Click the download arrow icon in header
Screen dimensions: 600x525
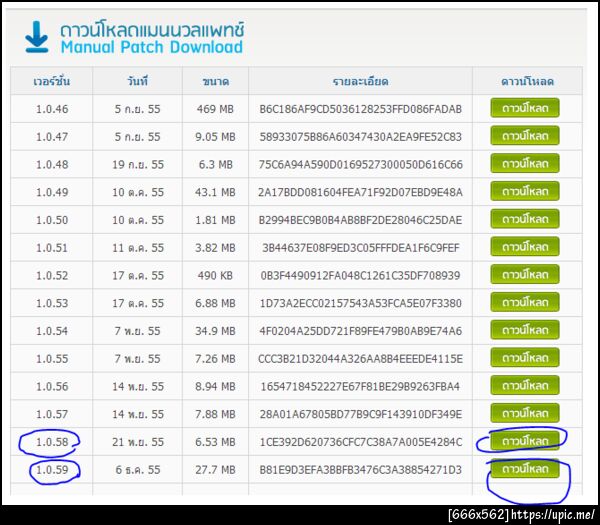[36, 37]
